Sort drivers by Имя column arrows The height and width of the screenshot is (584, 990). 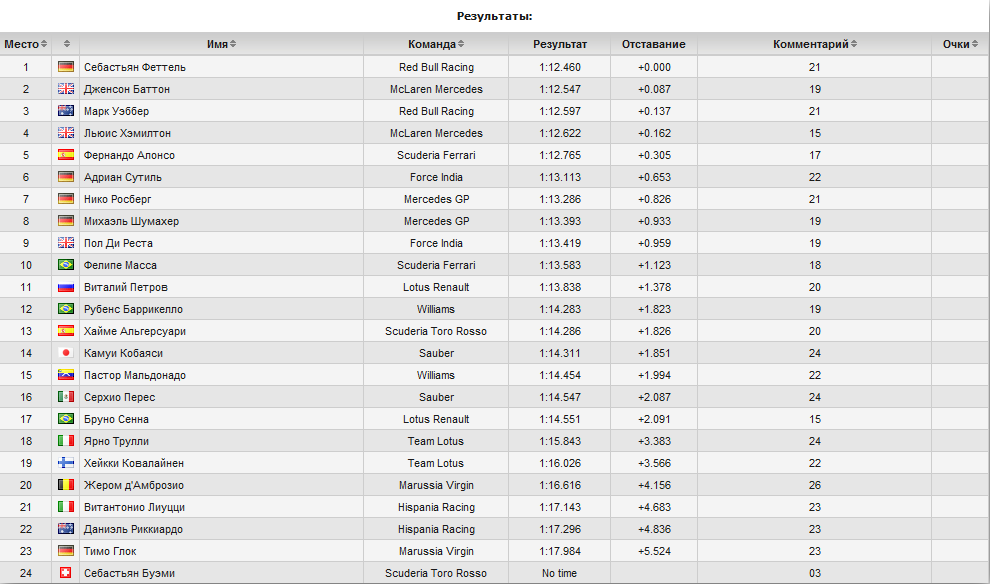(x=233, y=44)
